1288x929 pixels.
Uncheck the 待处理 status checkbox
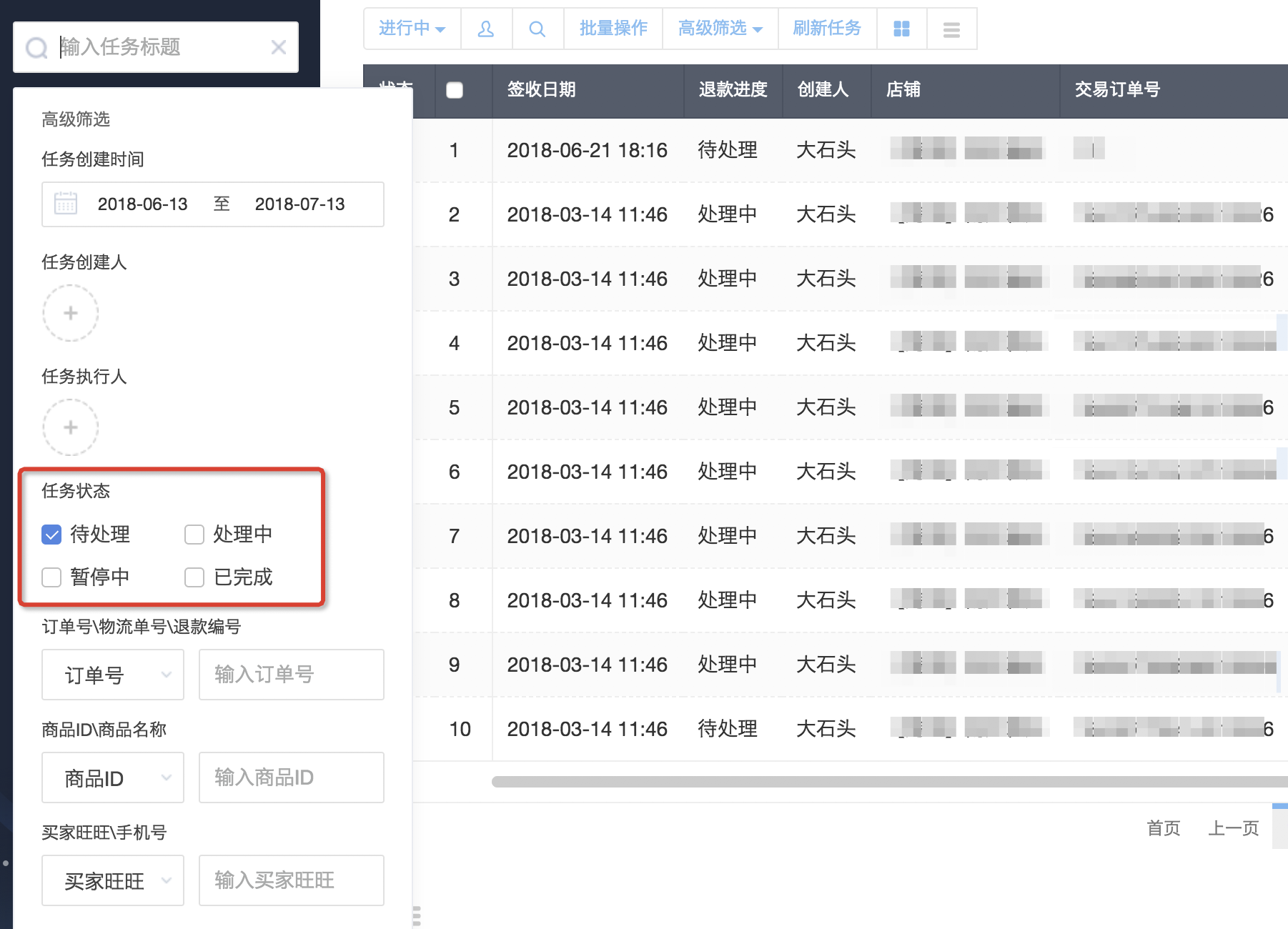point(51,535)
